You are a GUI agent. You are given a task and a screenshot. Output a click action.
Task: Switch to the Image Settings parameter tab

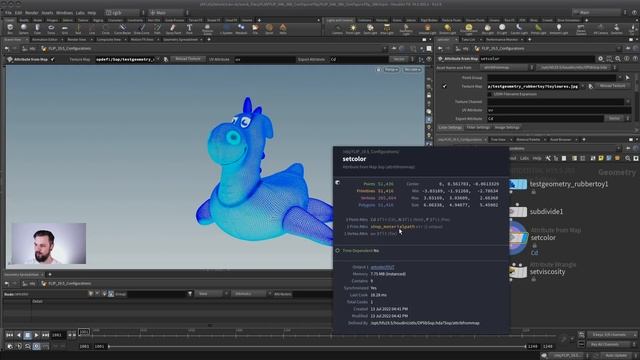point(507,127)
